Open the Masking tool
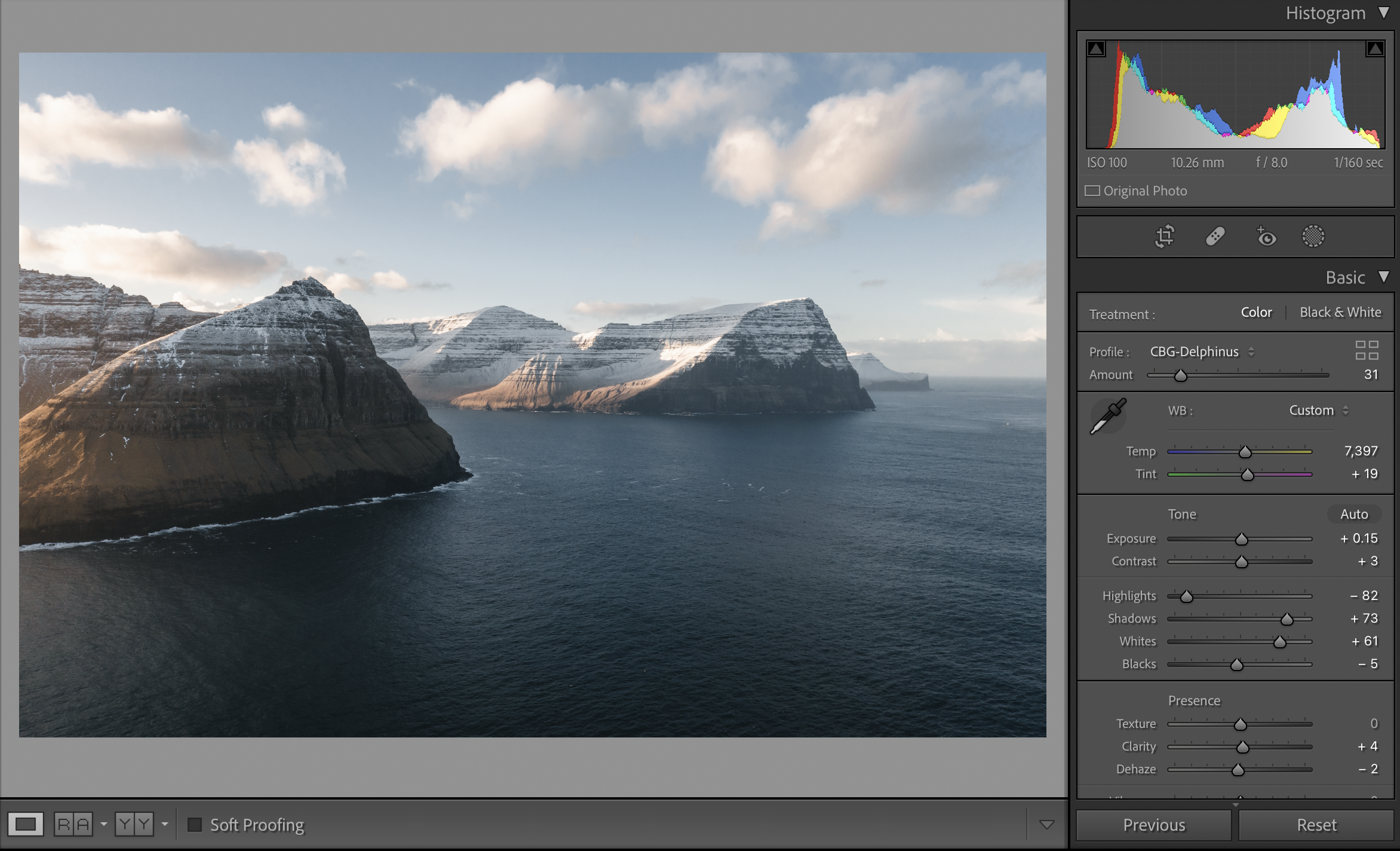Viewport: 1400px width, 851px height. pos(1313,237)
